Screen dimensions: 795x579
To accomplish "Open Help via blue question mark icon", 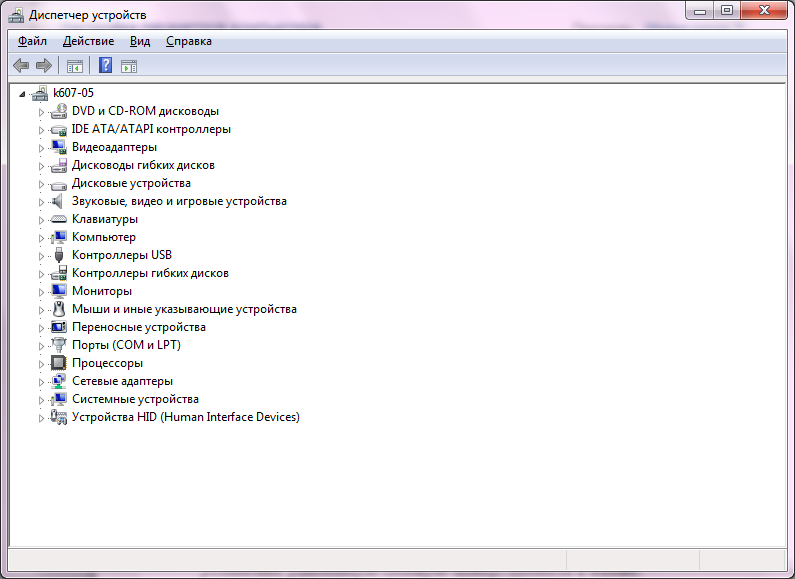I will click(x=105, y=65).
